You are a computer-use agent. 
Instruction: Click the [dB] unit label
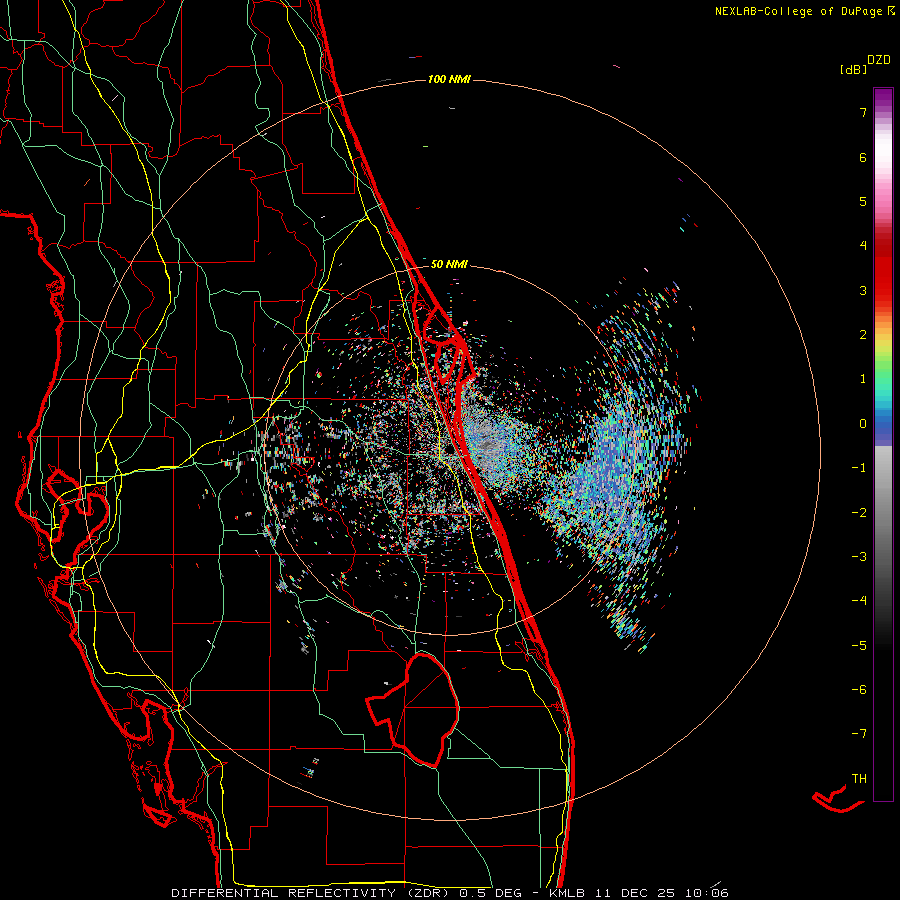click(854, 70)
